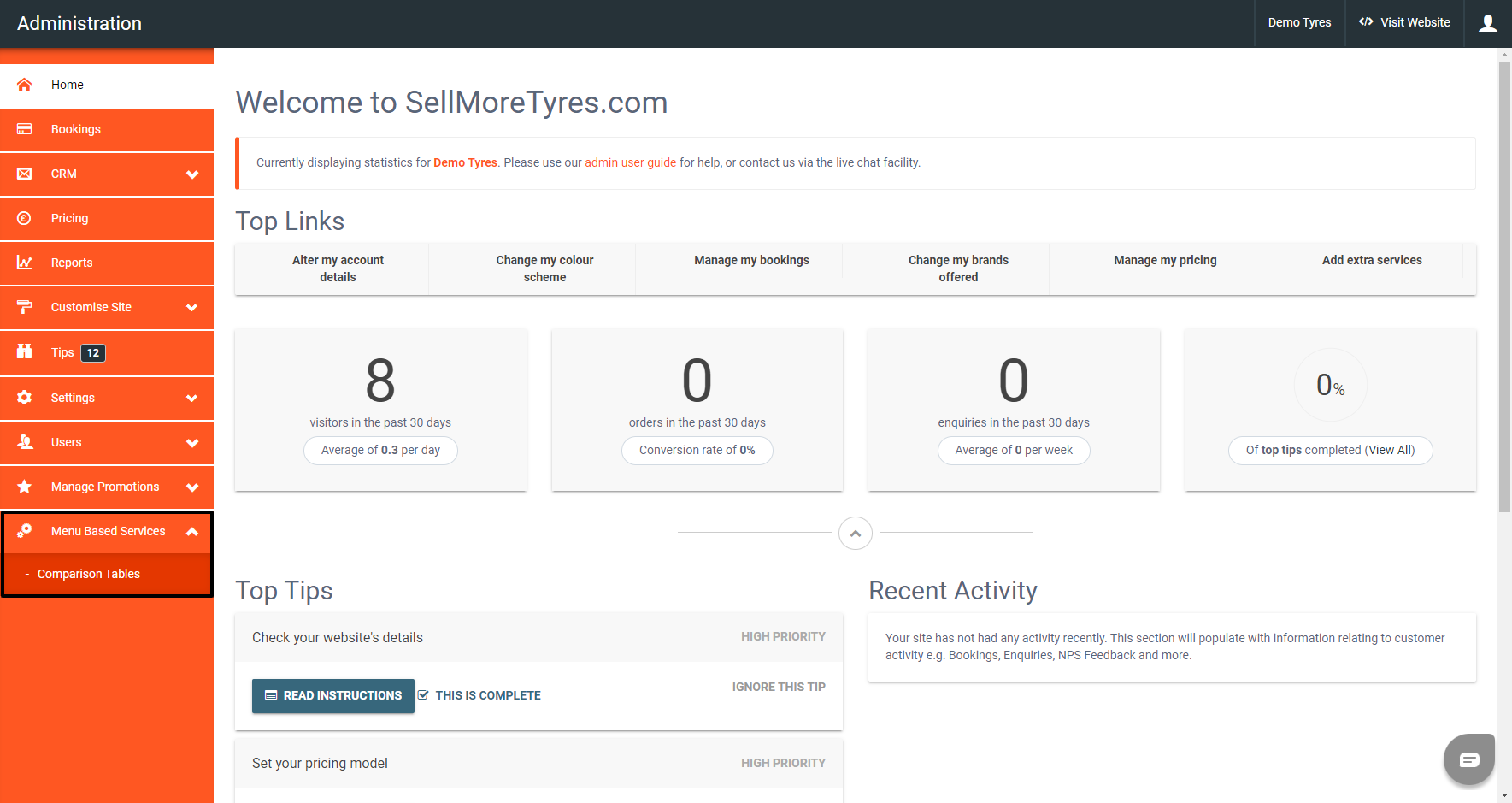Click the Tips binoculars icon

(24, 351)
